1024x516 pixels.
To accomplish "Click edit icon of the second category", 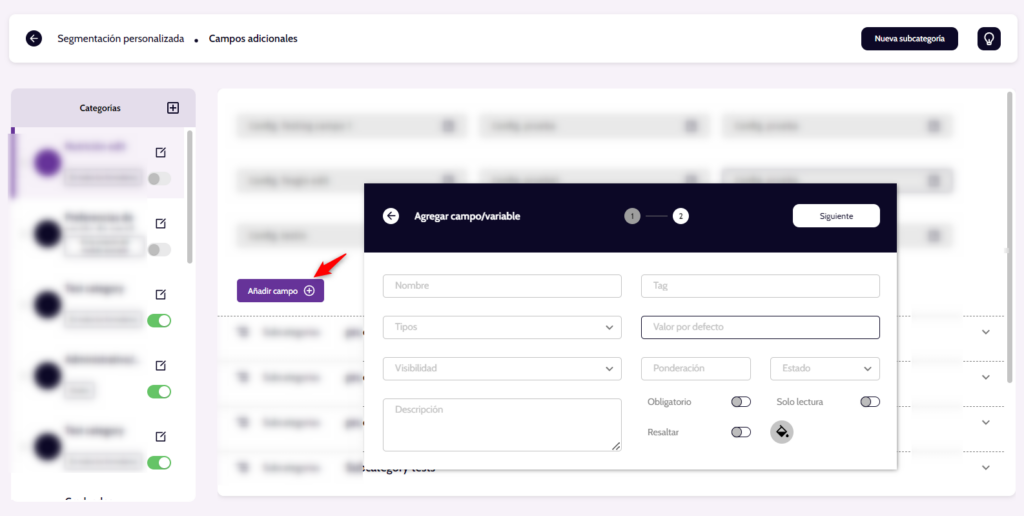I will tap(160, 223).
